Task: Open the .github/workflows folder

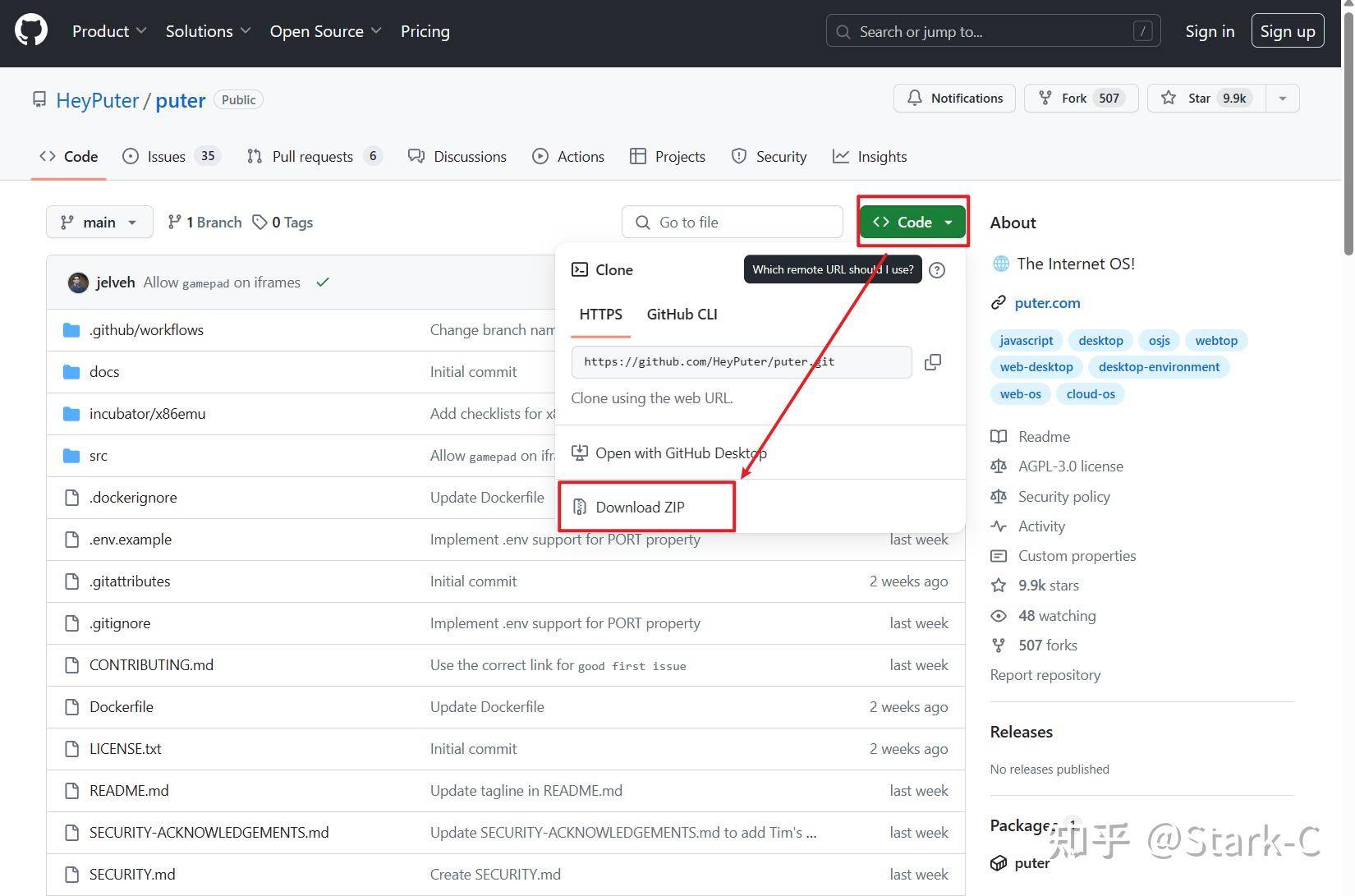Action: (x=147, y=330)
